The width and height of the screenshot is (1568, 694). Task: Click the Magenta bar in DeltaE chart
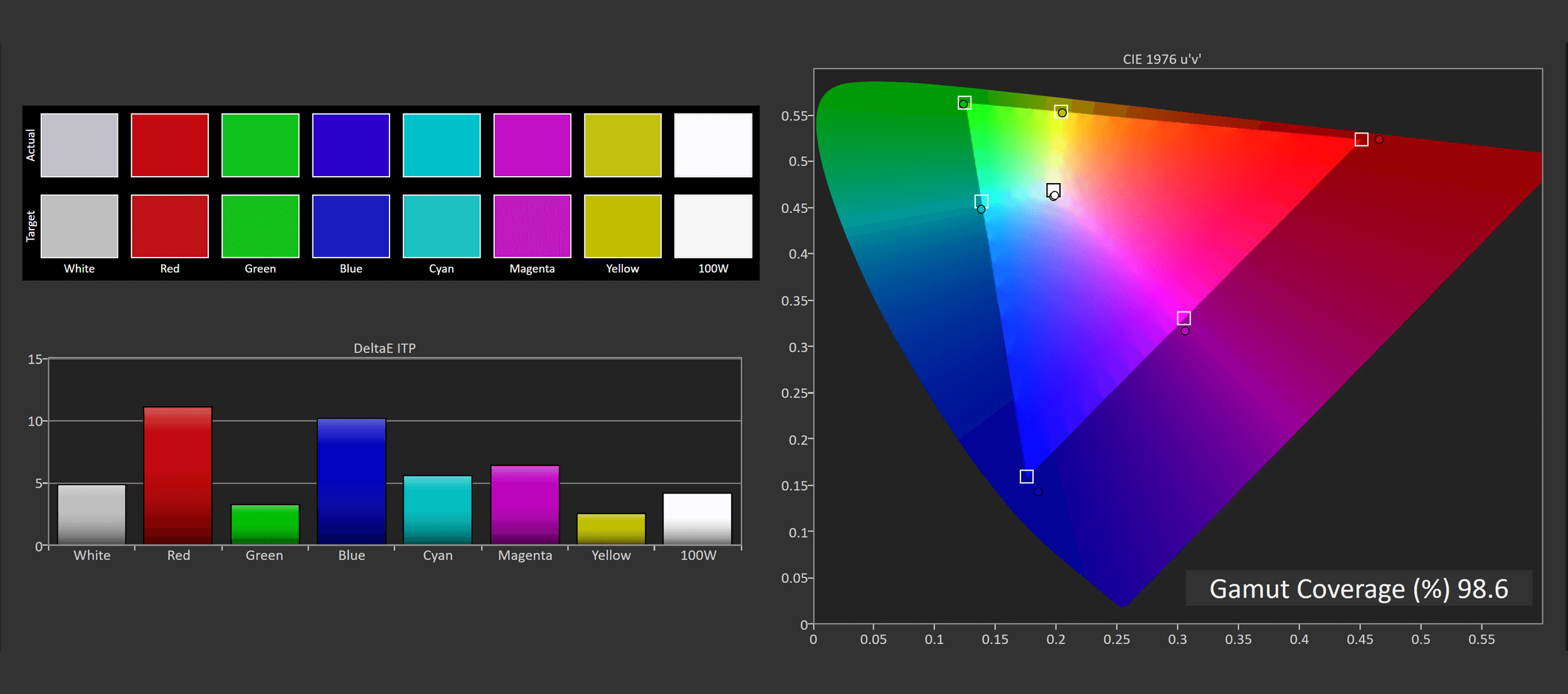click(524, 505)
